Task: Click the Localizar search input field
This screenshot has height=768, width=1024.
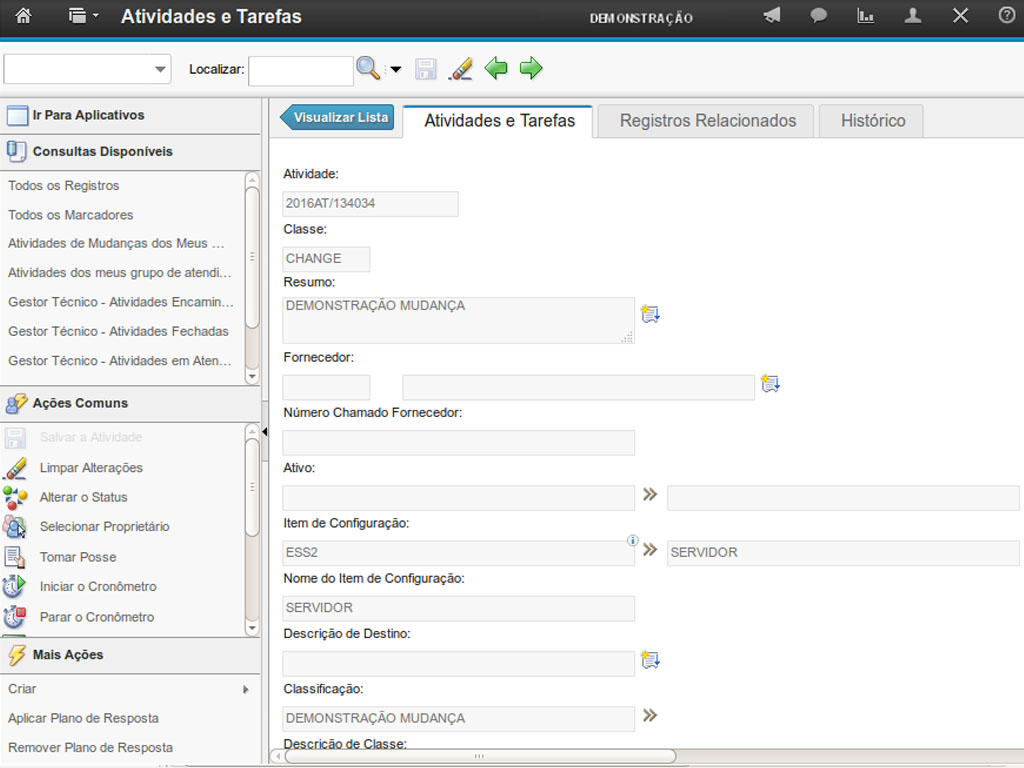Action: coord(300,70)
